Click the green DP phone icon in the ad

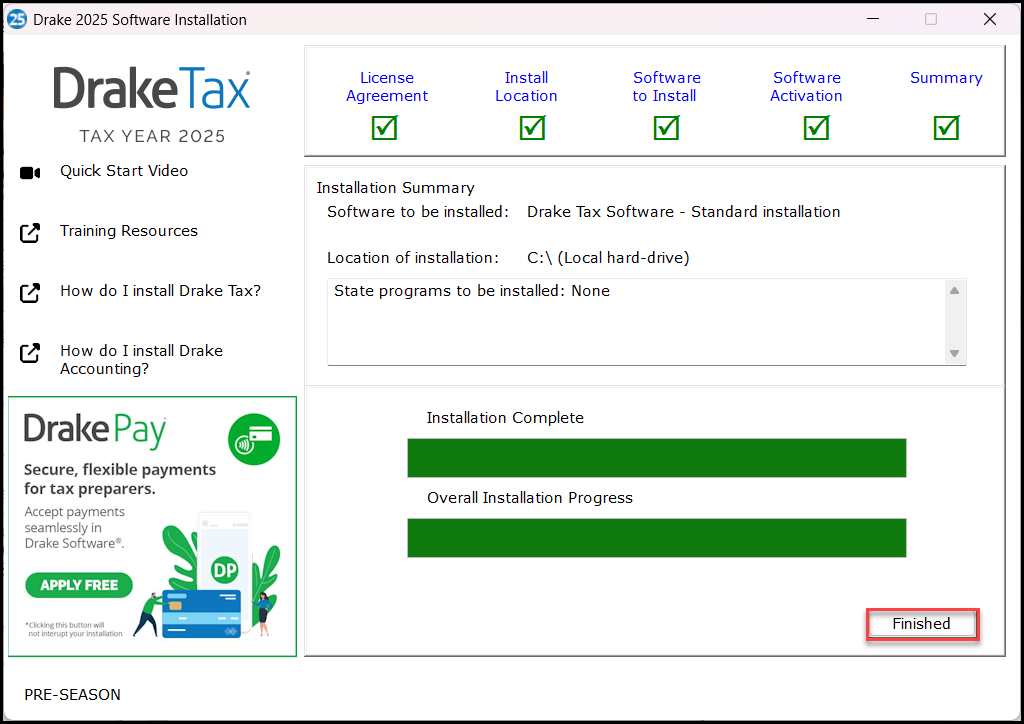[224, 568]
